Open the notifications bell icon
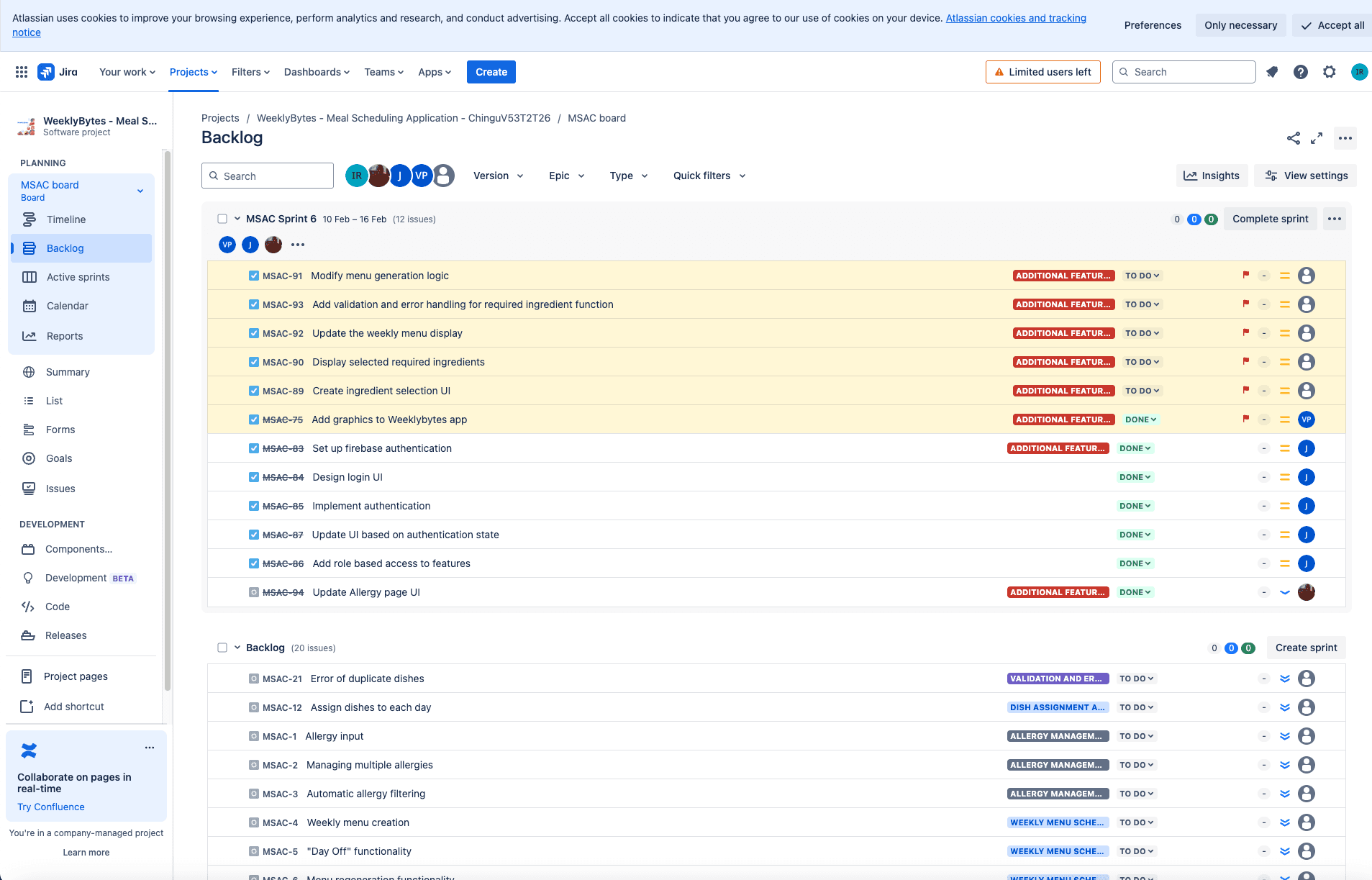 (1272, 72)
